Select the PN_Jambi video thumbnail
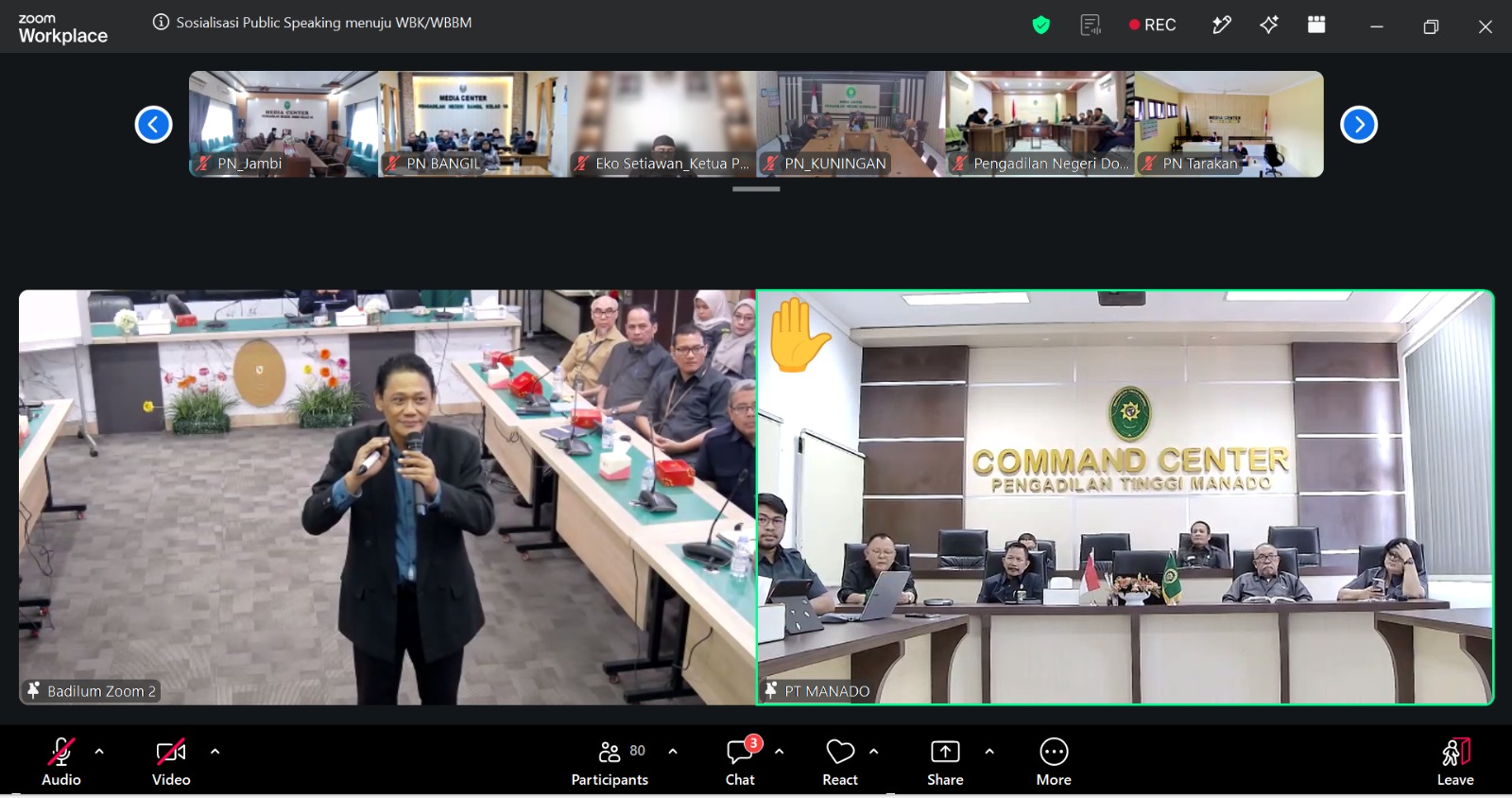1512x798 pixels. (283, 124)
